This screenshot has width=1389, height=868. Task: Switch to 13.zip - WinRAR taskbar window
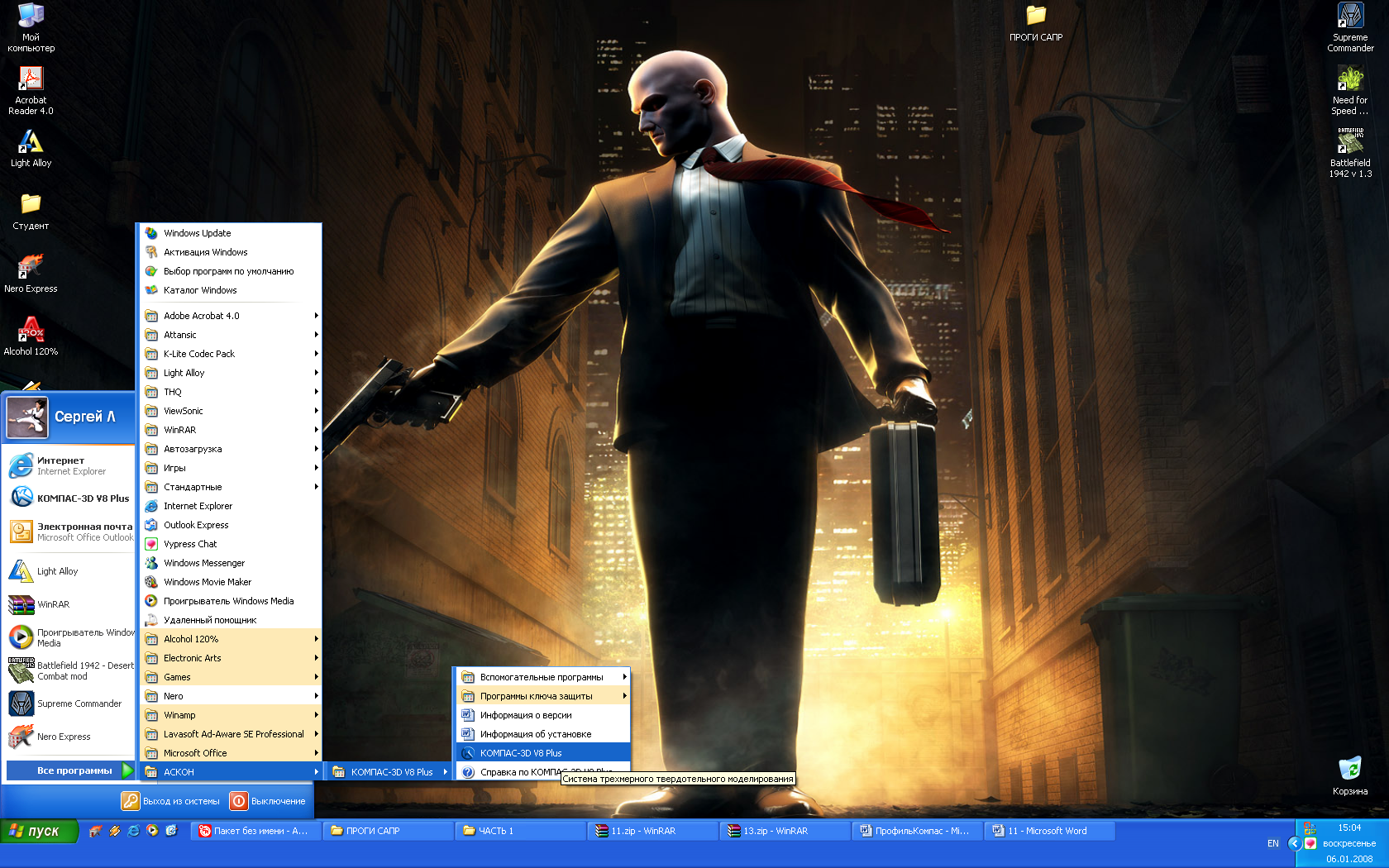[x=785, y=831]
